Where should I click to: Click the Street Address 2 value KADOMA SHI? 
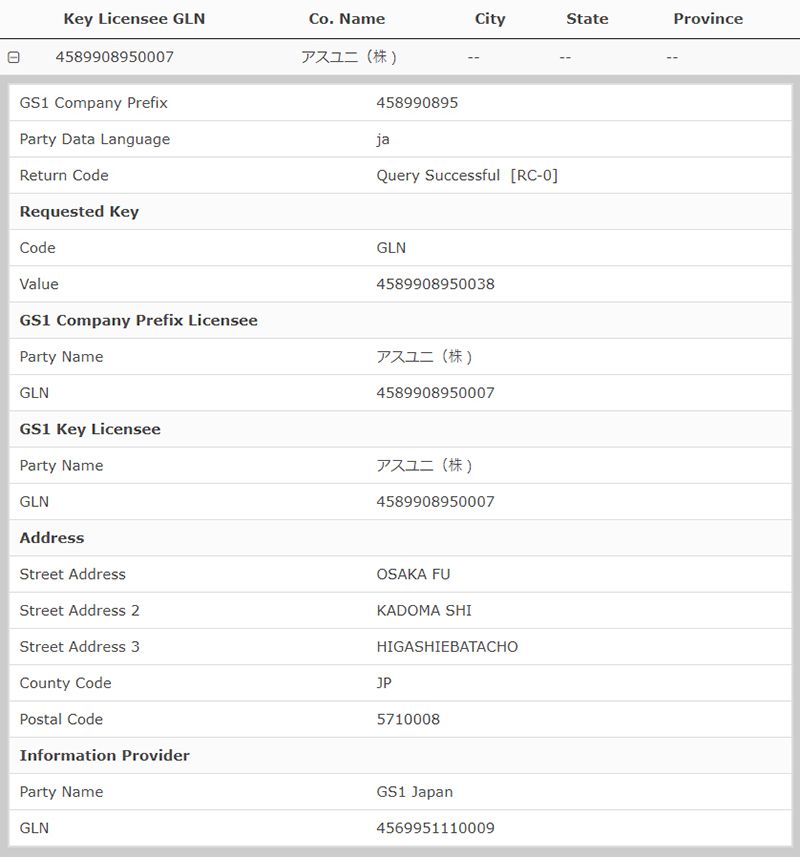click(424, 610)
